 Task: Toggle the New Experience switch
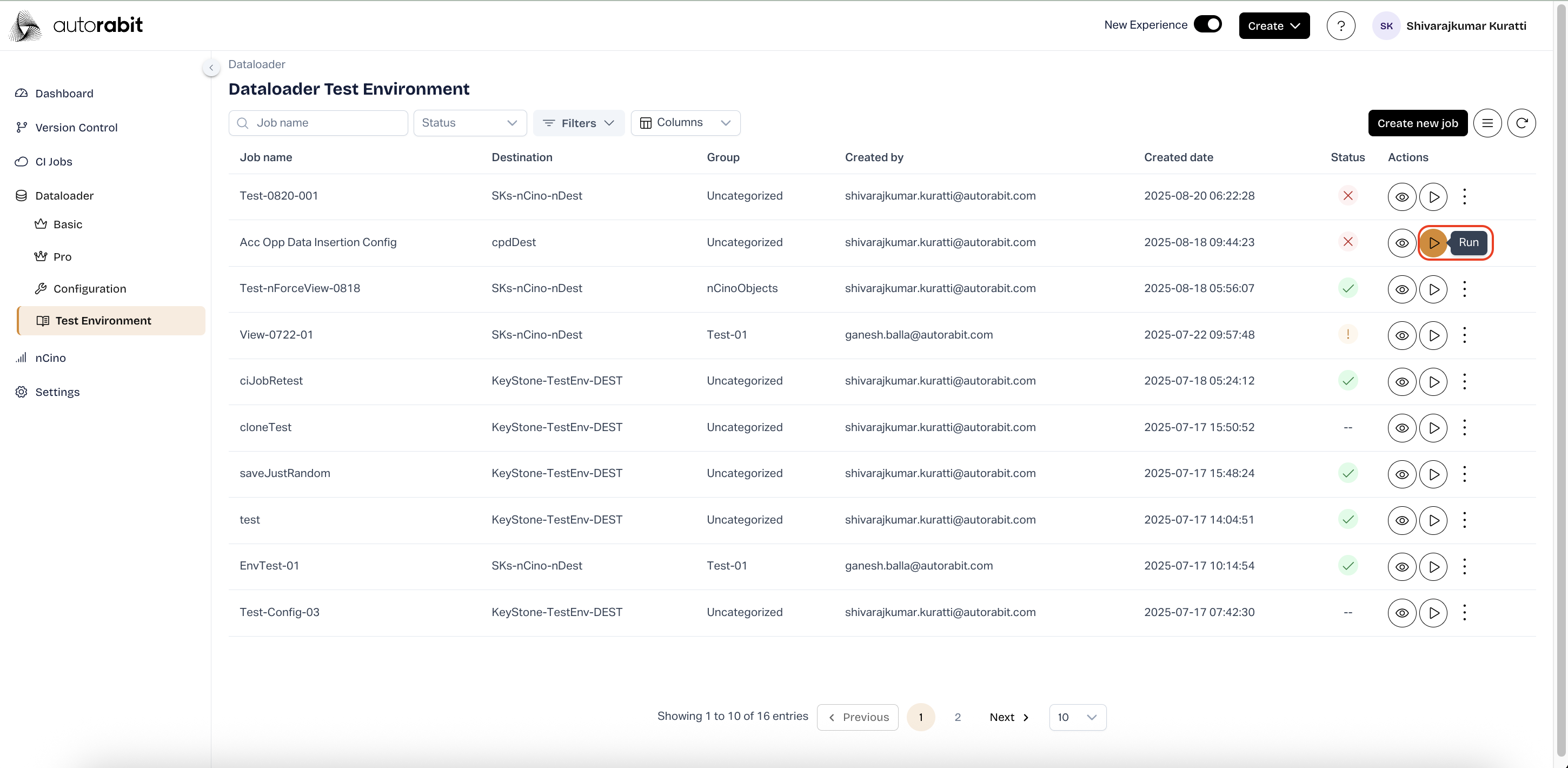click(x=1208, y=24)
